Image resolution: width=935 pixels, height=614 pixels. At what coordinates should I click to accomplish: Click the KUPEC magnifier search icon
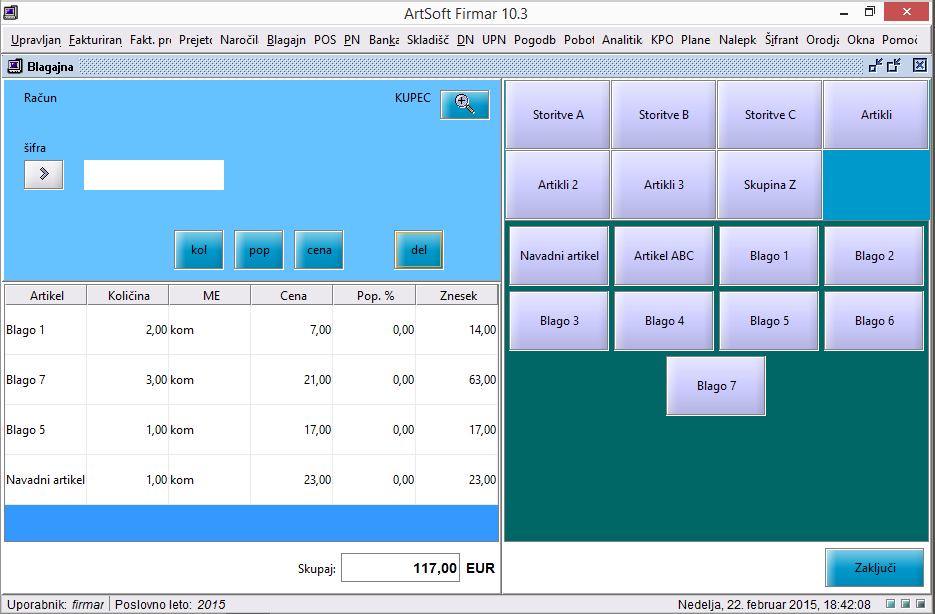click(x=464, y=104)
